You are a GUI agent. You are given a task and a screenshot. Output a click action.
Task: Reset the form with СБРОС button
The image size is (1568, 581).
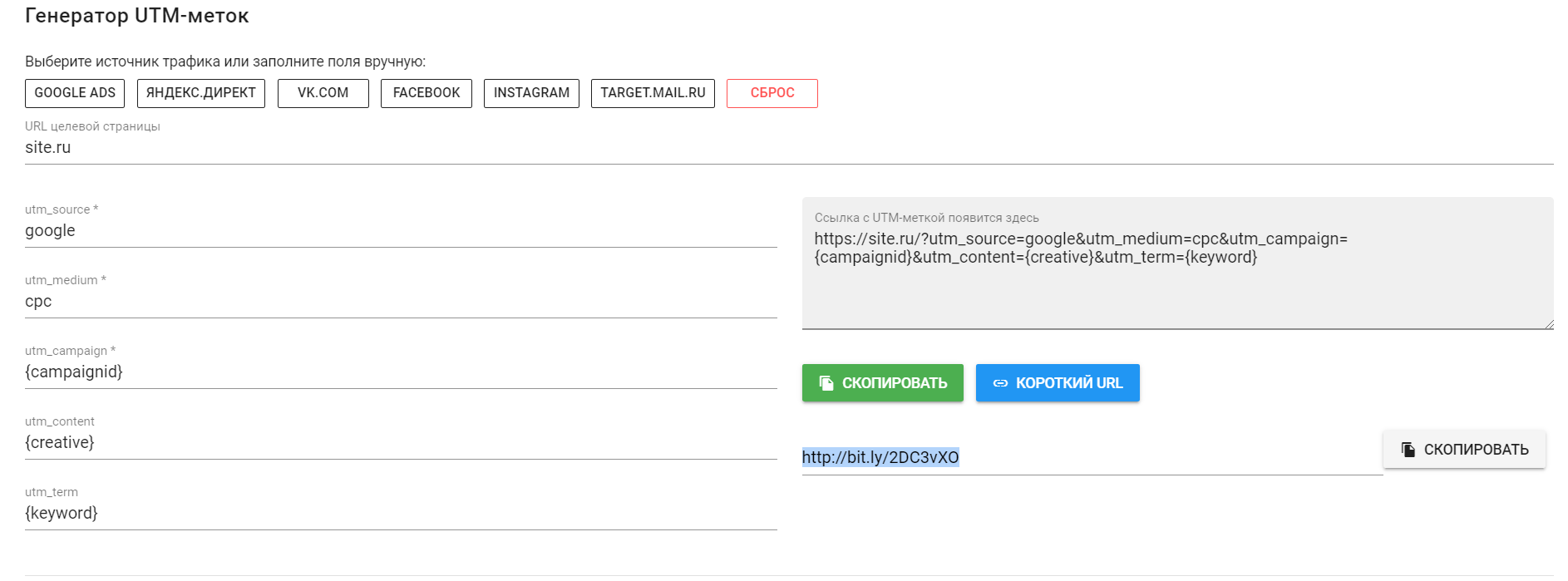772,93
